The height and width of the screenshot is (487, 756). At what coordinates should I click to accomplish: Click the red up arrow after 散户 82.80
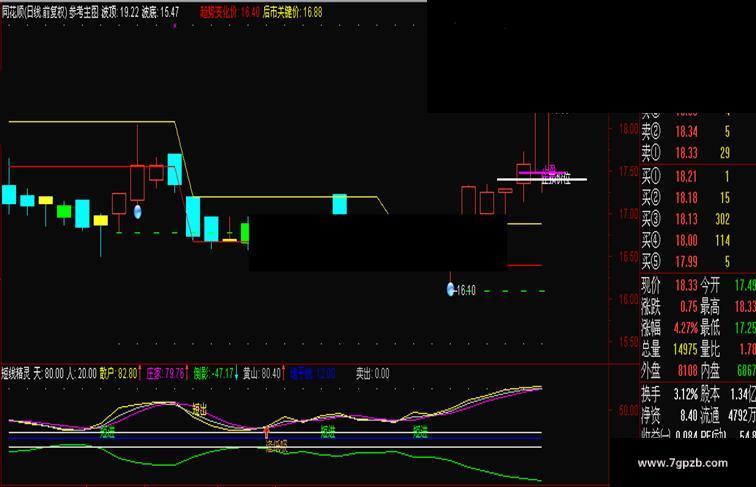click(x=140, y=373)
